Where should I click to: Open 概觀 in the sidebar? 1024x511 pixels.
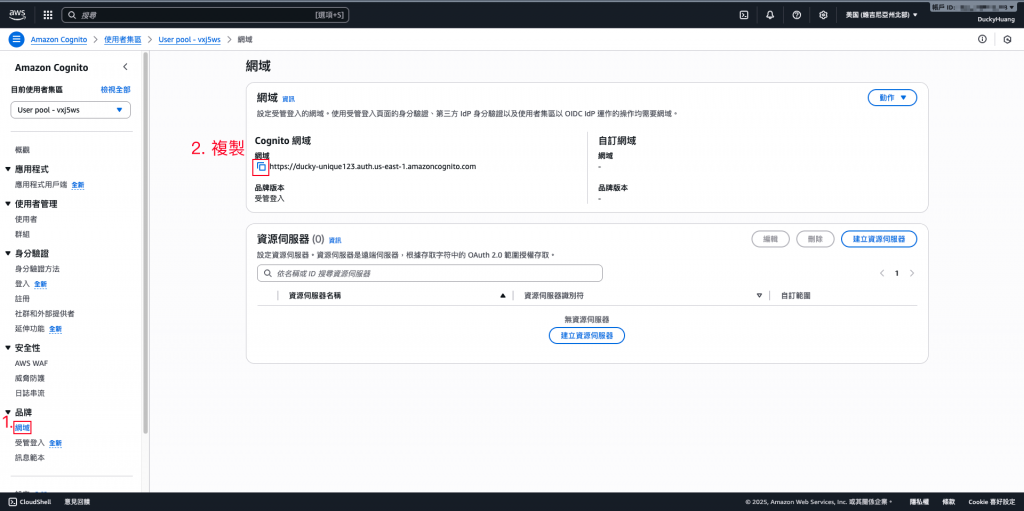tap(22, 150)
